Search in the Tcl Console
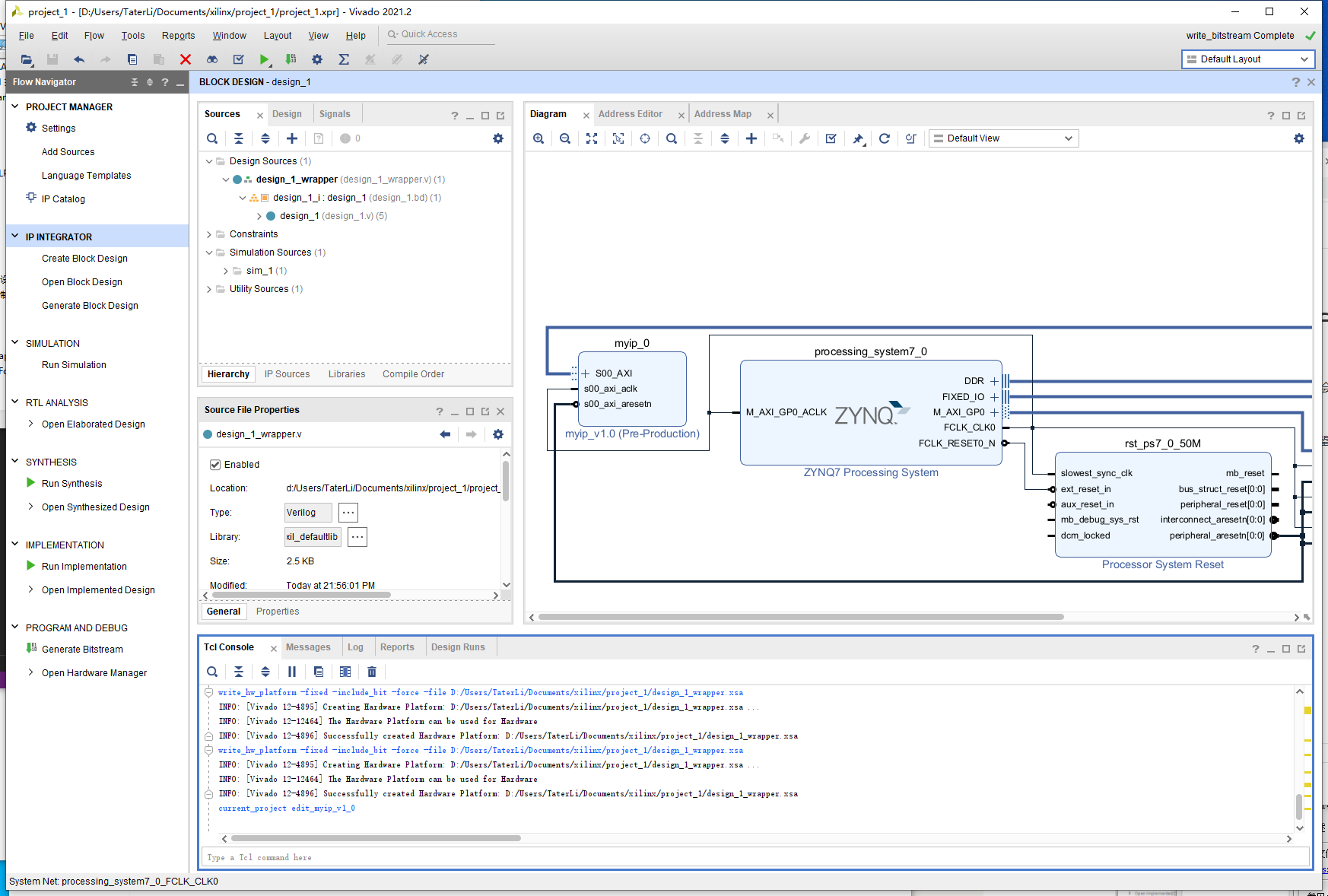 212,672
